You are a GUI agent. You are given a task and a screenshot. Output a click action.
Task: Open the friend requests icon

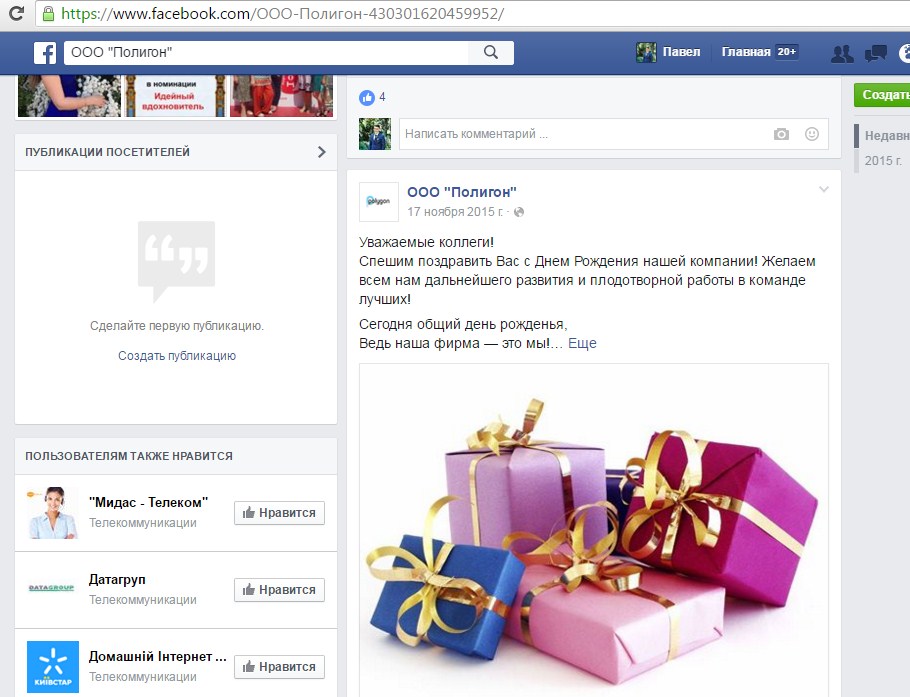click(842, 53)
